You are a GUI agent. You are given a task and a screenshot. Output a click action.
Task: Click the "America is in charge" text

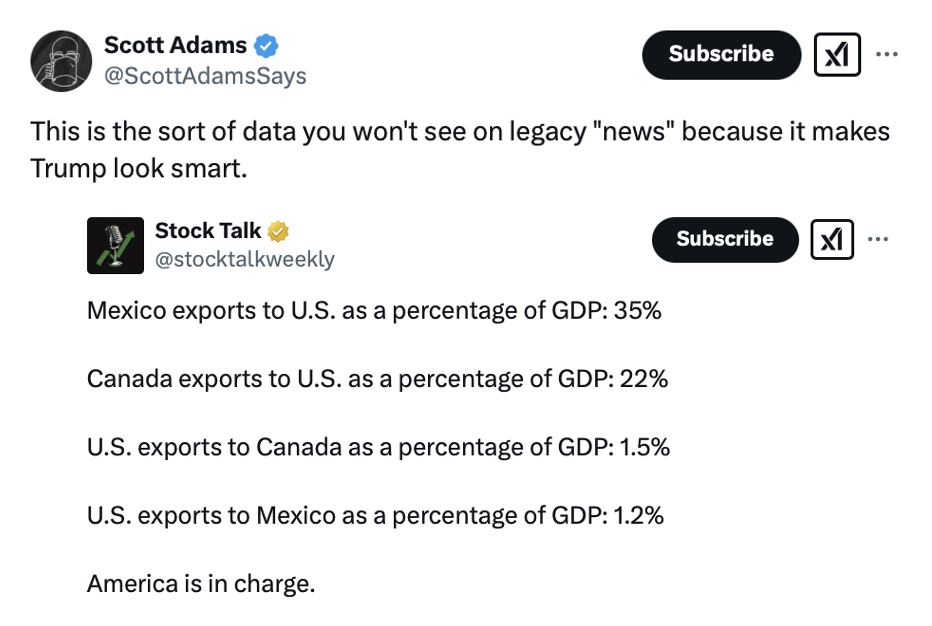tap(201, 583)
